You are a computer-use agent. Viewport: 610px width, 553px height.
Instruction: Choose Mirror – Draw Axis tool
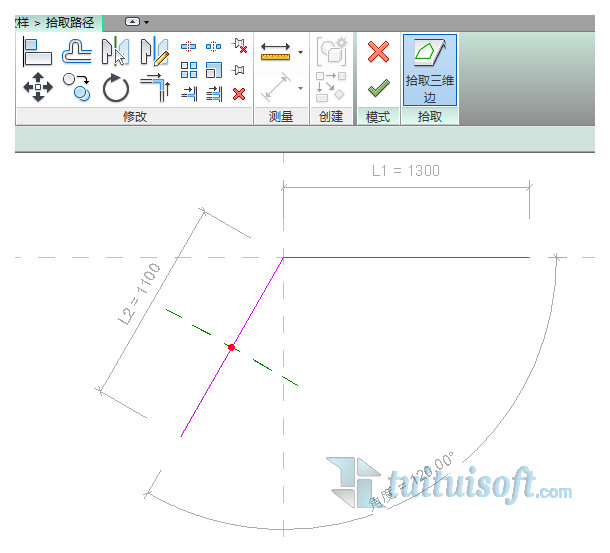click(x=154, y=51)
